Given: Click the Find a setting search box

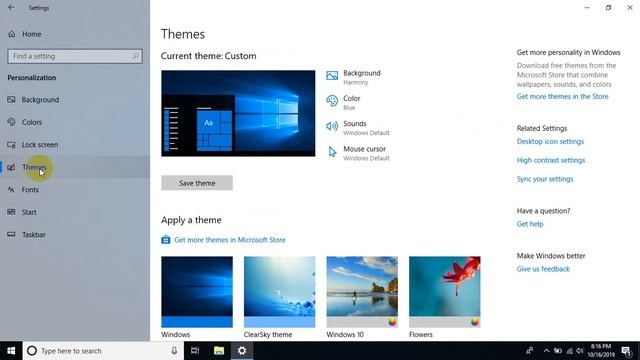Looking at the screenshot, I should coord(75,56).
